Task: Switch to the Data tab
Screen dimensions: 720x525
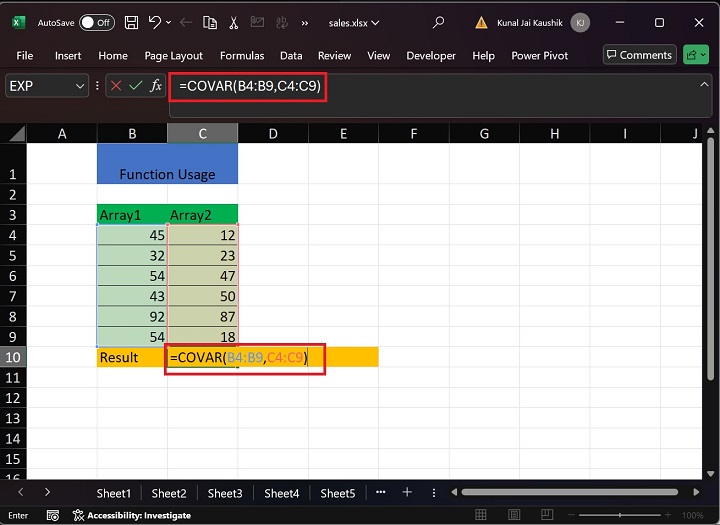Action: point(291,56)
